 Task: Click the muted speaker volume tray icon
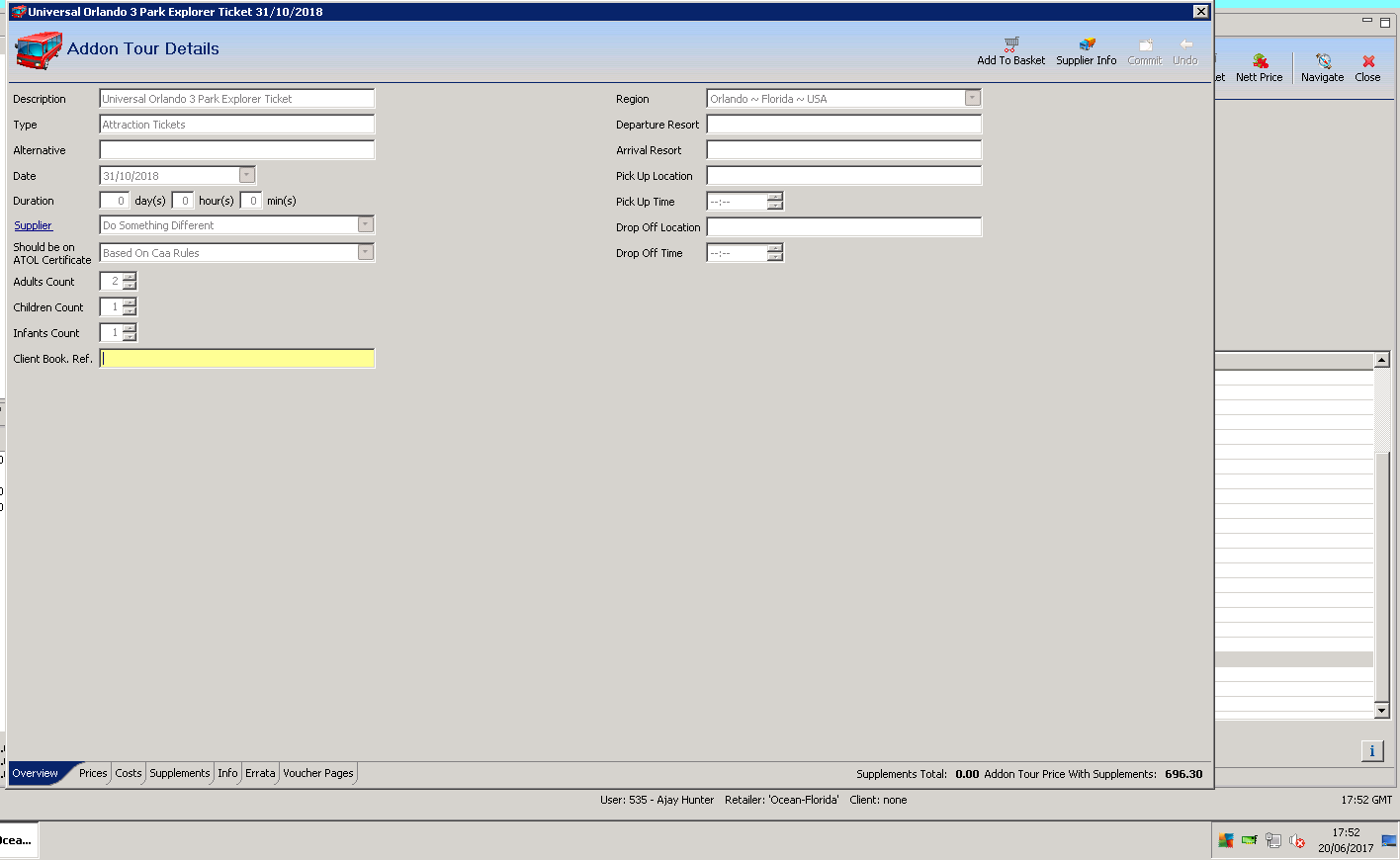[1297, 841]
